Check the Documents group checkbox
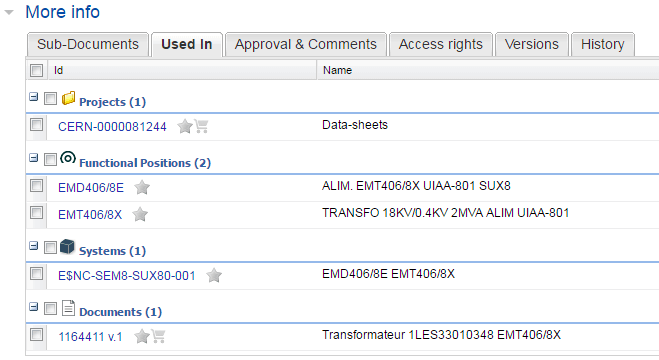Image resolution: width=659 pixels, height=360 pixels. coord(50,309)
